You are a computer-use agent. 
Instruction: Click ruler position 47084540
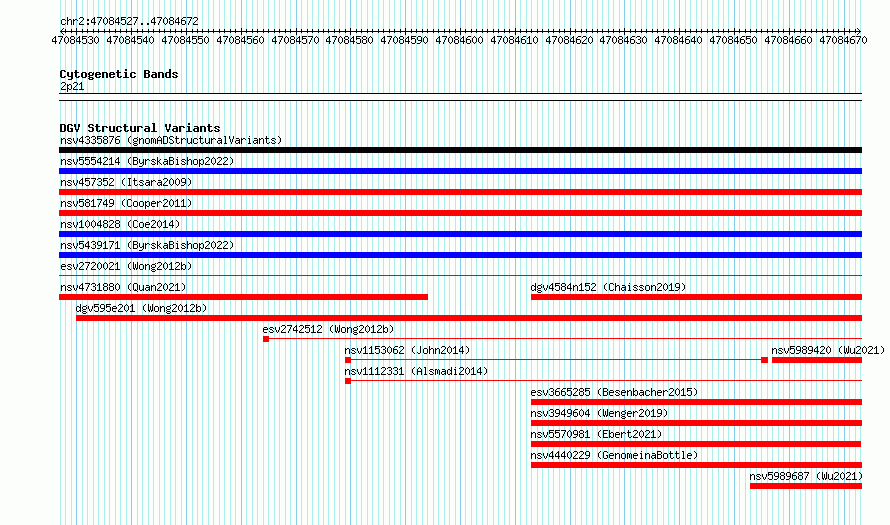pos(130,40)
